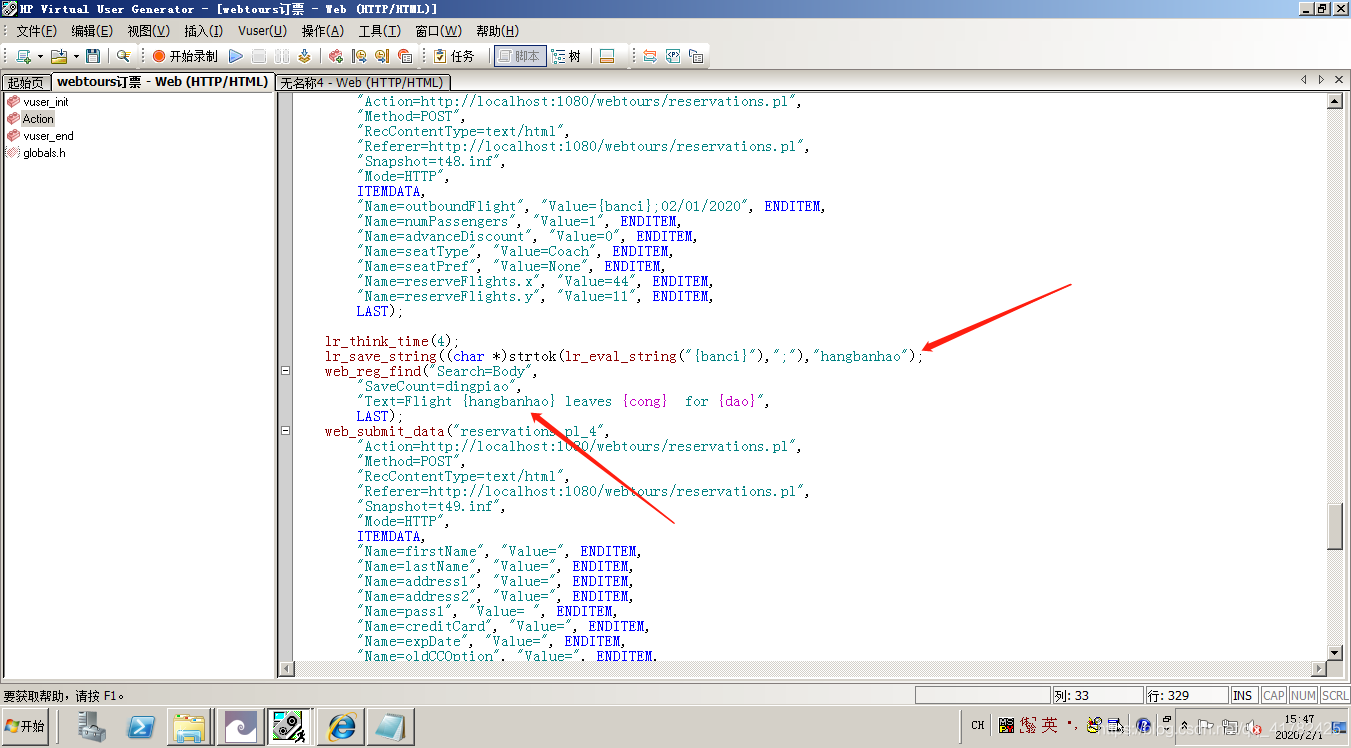Image resolution: width=1351 pixels, height=748 pixels.
Task: Switch to 树 tree view
Action: [x=566, y=56]
